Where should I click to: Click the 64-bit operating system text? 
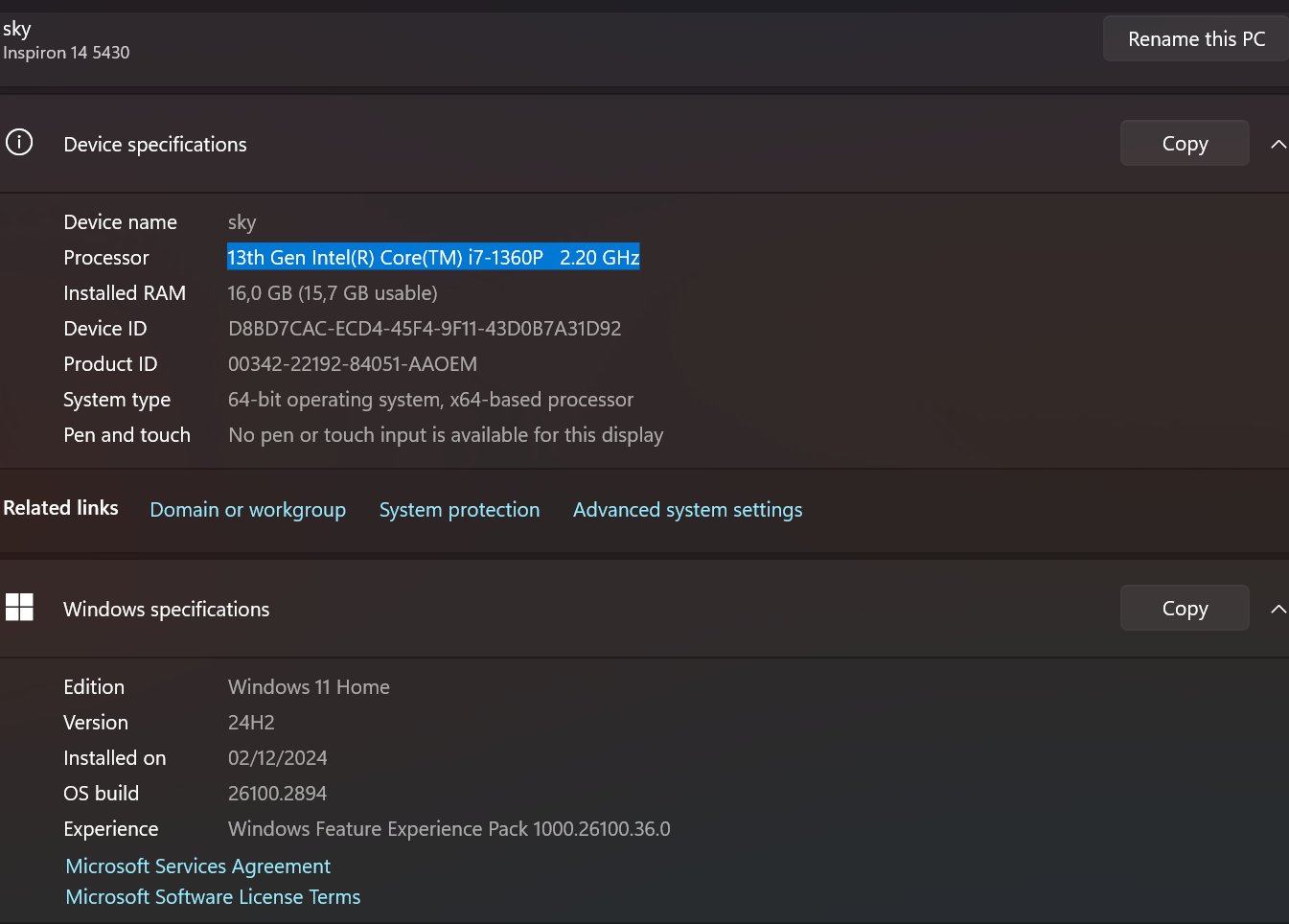tap(430, 400)
